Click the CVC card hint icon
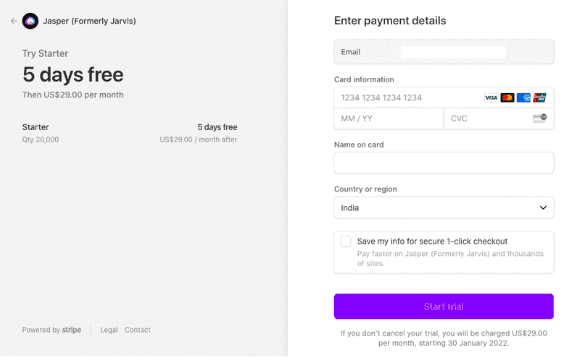This screenshot has height=362, width=587. [540, 118]
